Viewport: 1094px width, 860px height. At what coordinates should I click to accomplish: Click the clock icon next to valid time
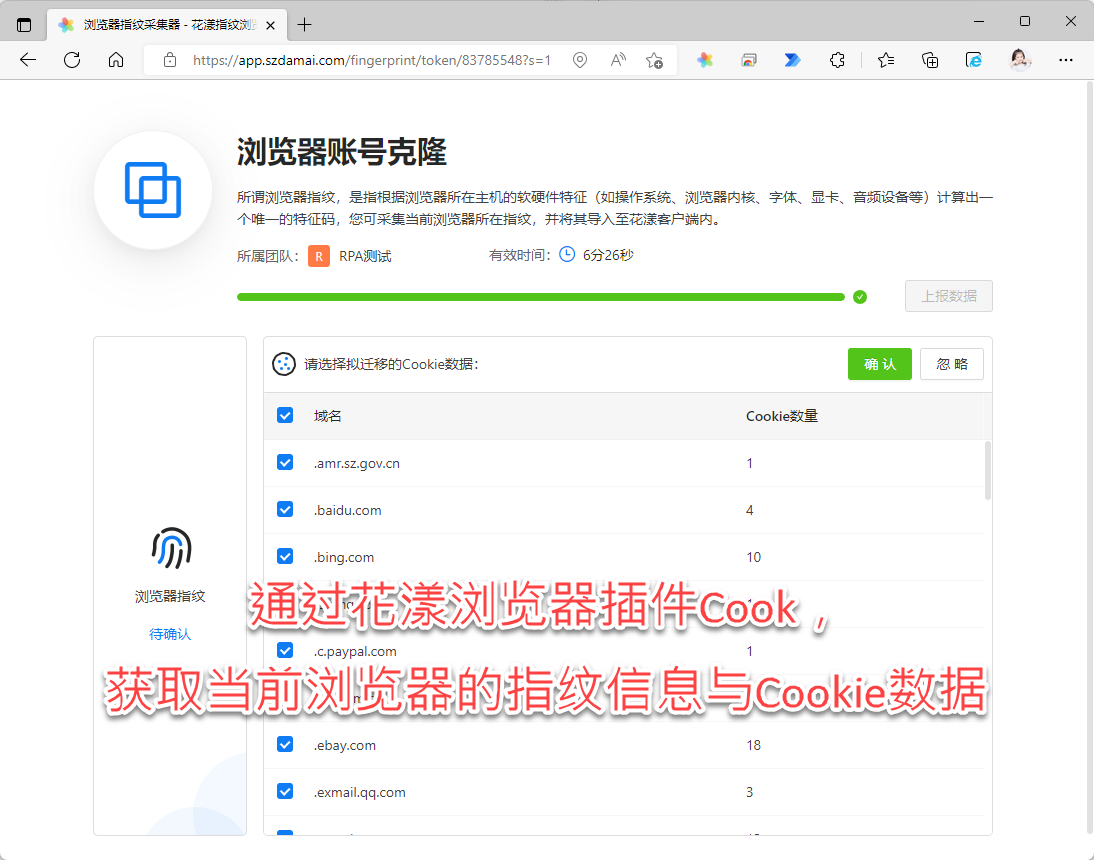567,255
